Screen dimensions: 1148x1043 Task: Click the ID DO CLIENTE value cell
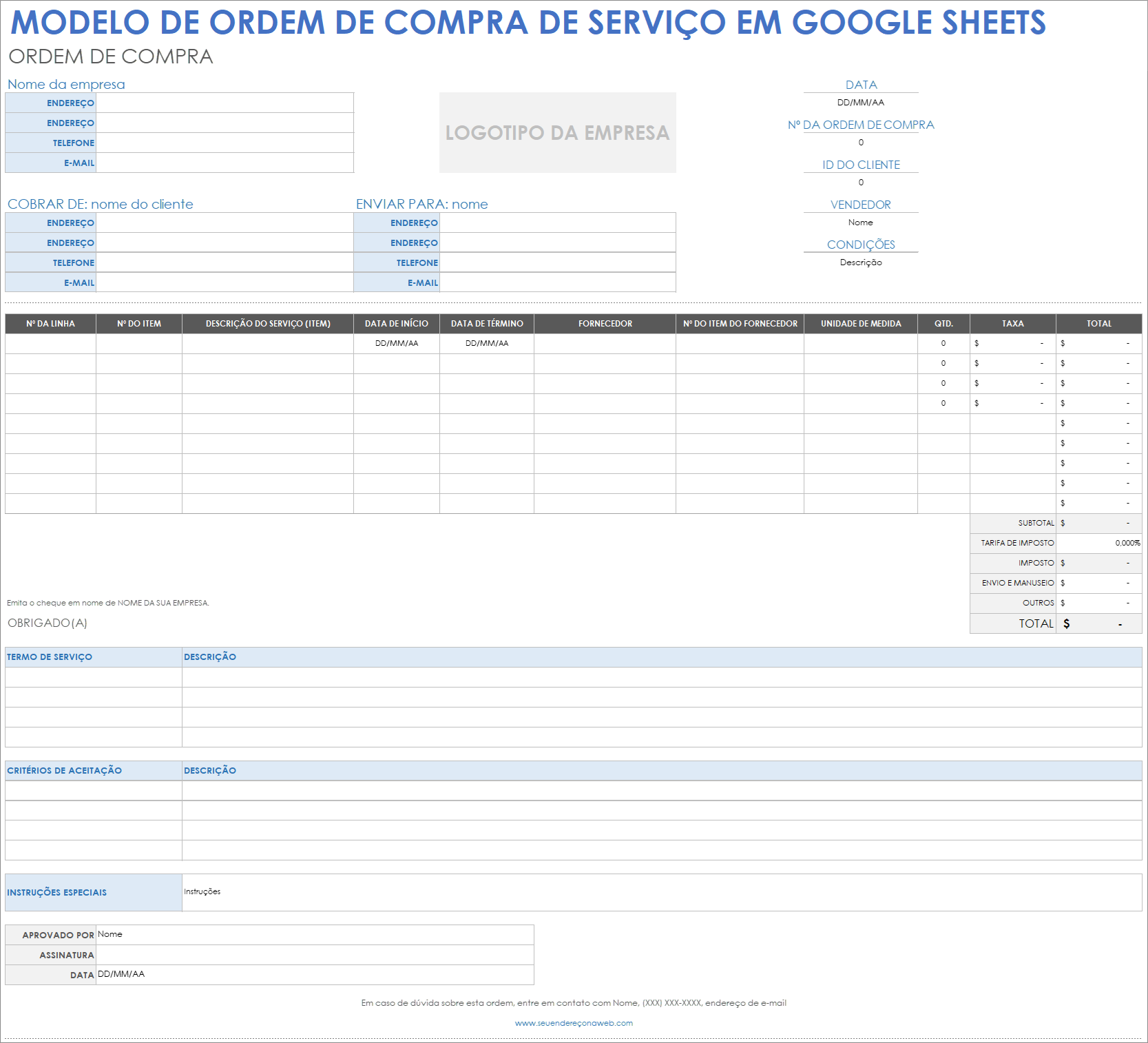tap(861, 183)
